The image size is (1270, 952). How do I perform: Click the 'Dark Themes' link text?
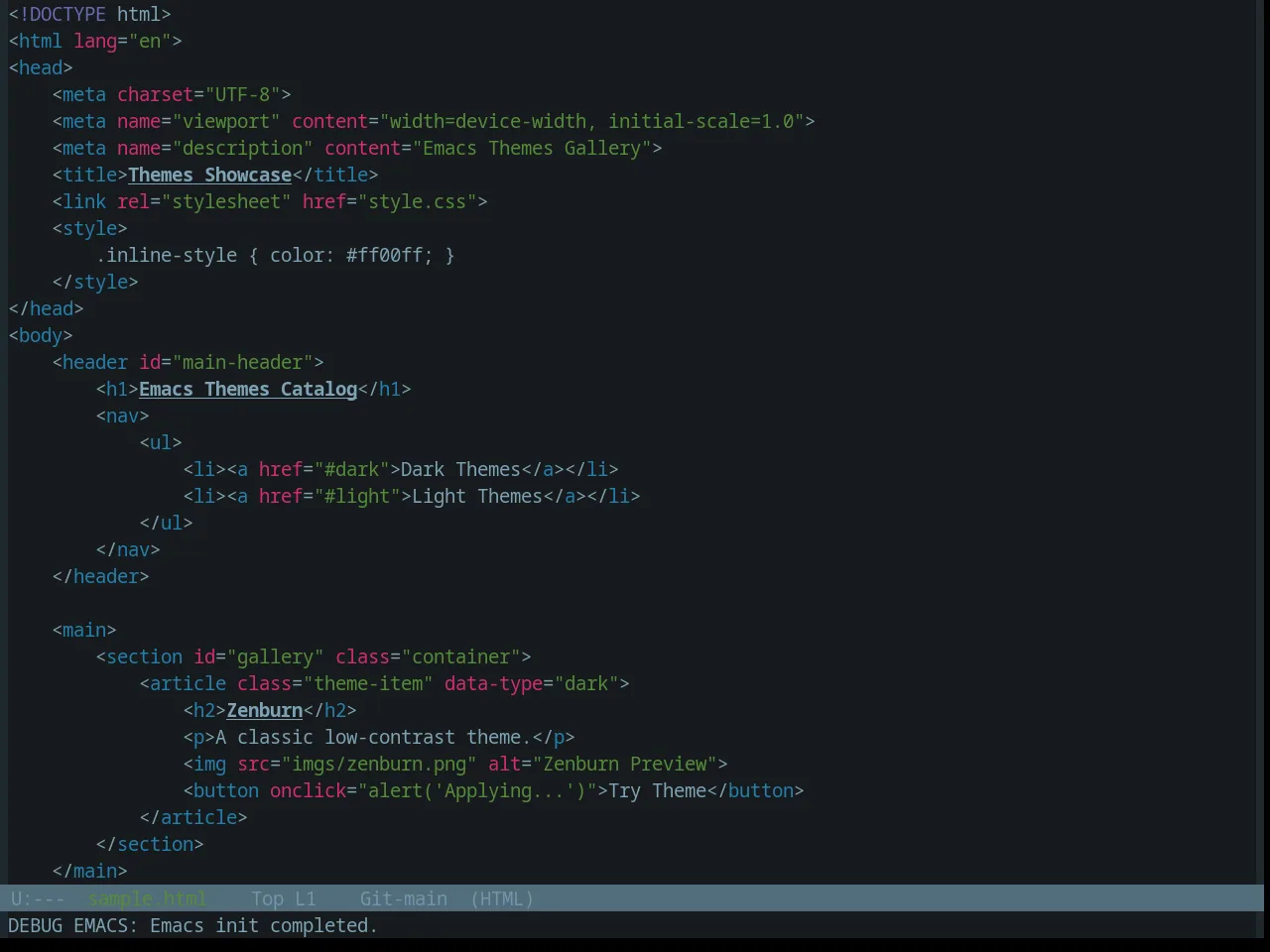tap(460, 469)
